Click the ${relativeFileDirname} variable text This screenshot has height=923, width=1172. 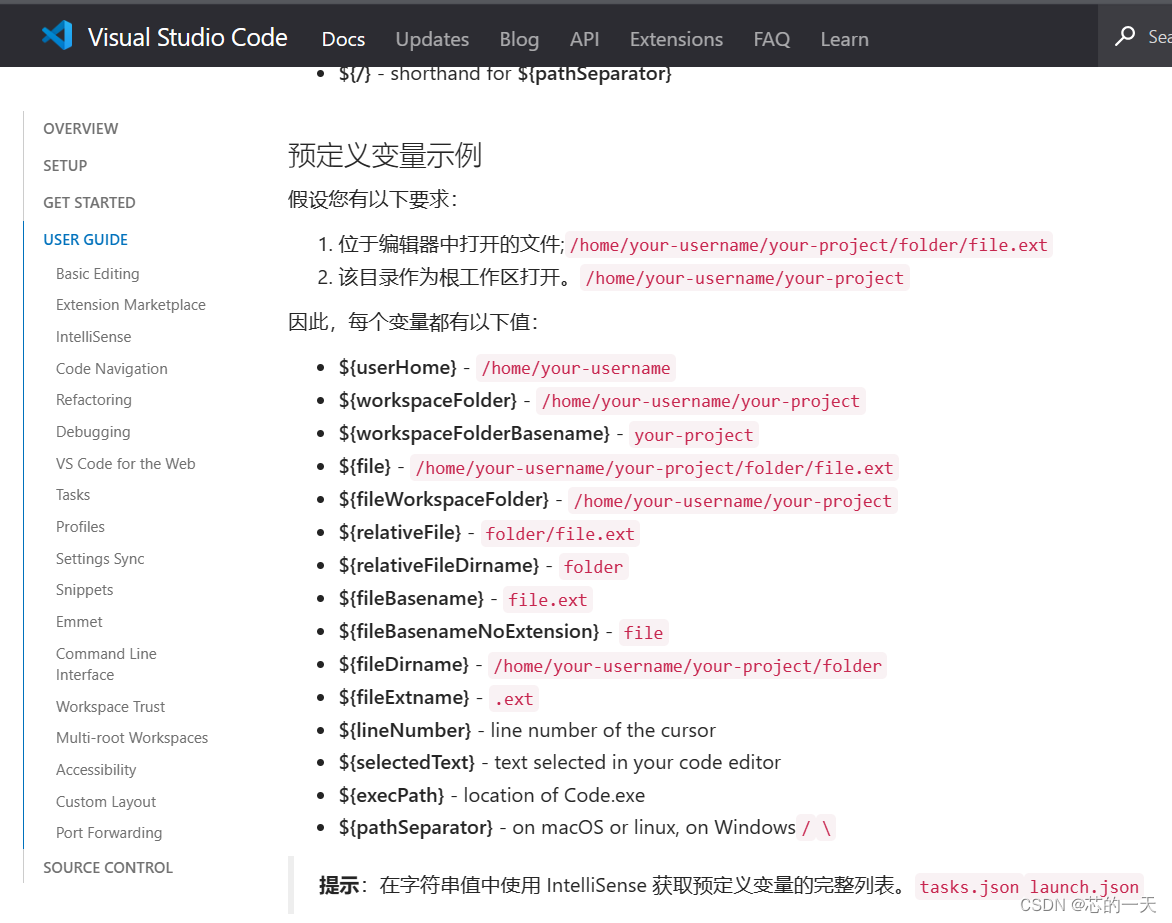439,565
